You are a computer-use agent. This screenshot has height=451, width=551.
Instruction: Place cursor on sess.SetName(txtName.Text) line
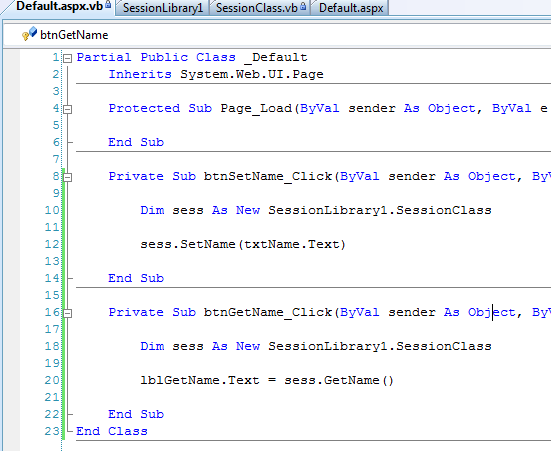click(x=243, y=244)
